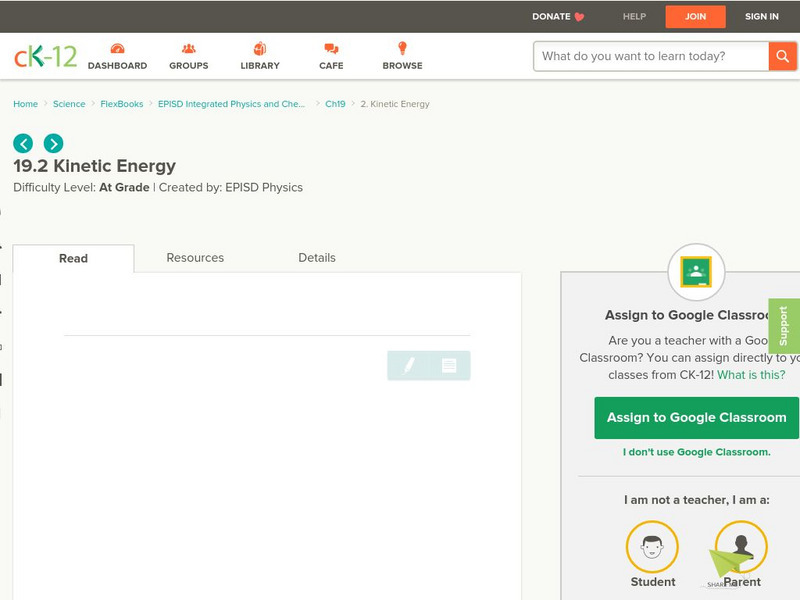Go to next lesson arrow
800x600 pixels.
[53, 143]
